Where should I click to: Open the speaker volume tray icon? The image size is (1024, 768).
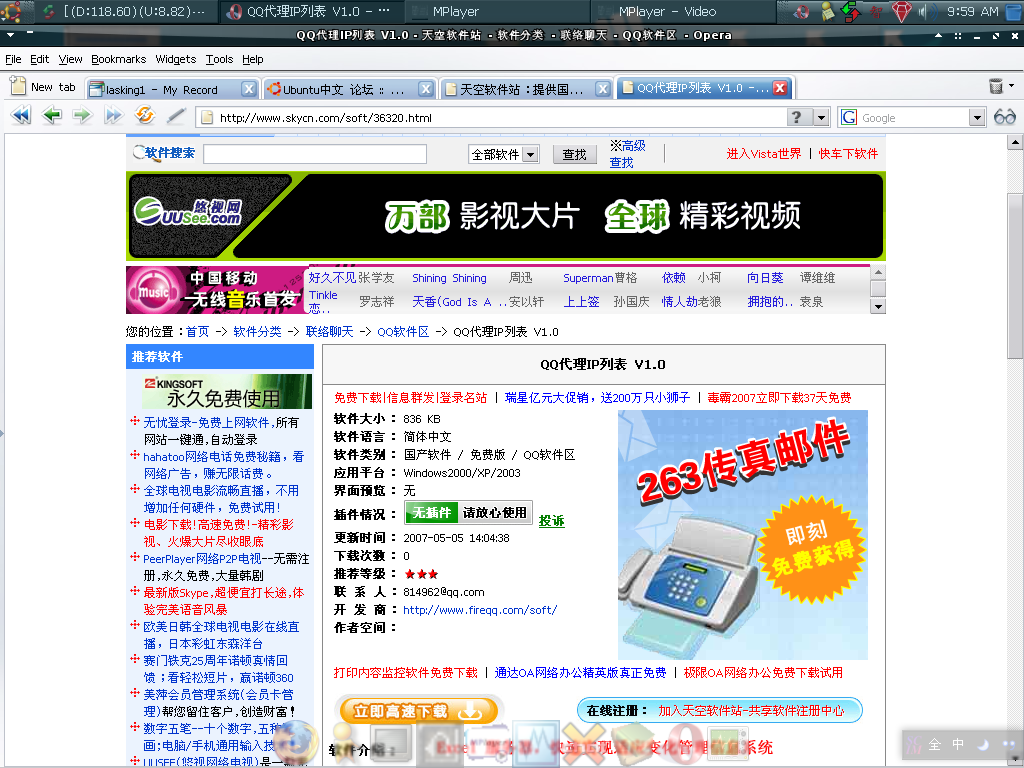point(925,11)
